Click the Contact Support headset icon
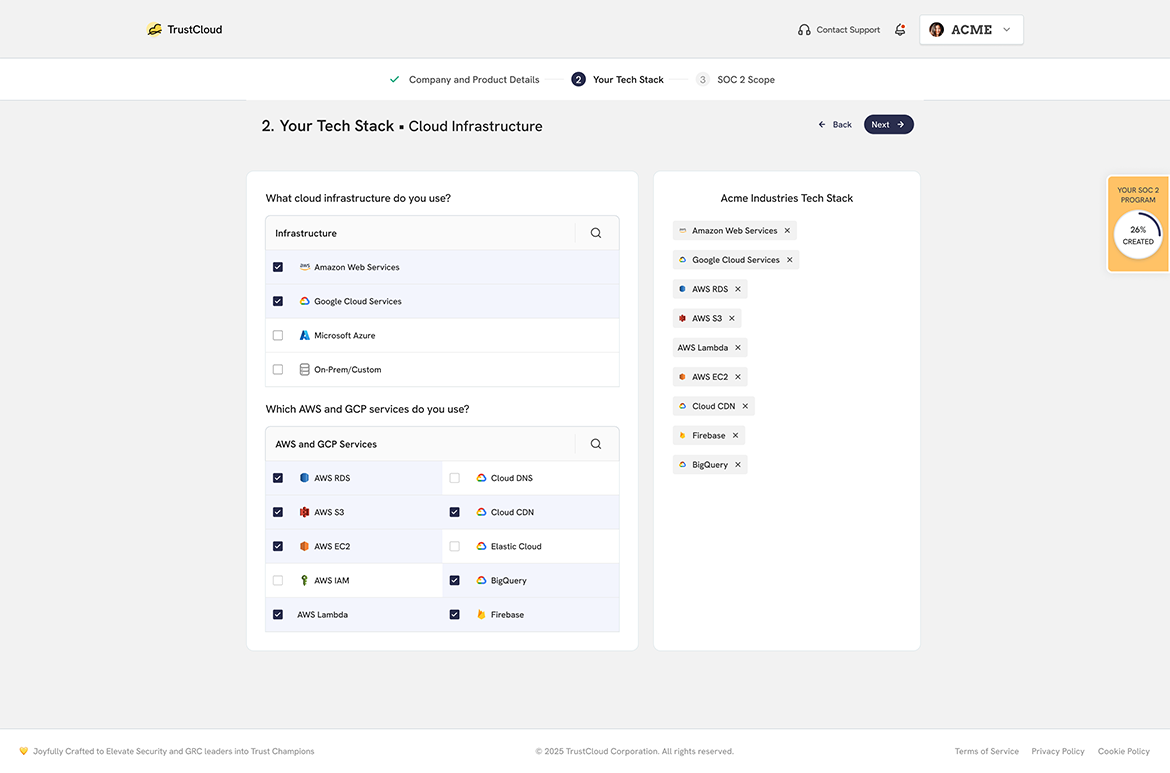The image size is (1170, 773). pos(804,30)
